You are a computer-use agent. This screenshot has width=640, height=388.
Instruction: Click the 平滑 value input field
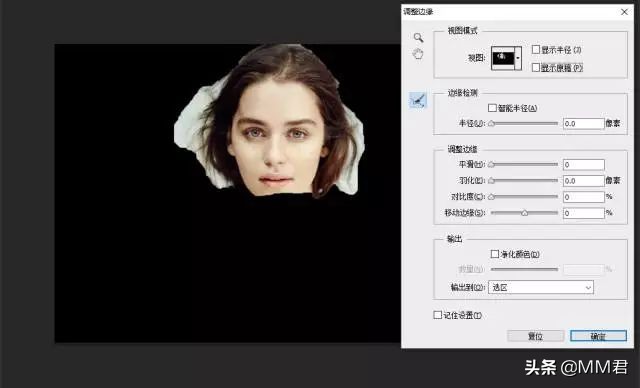[583, 164]
